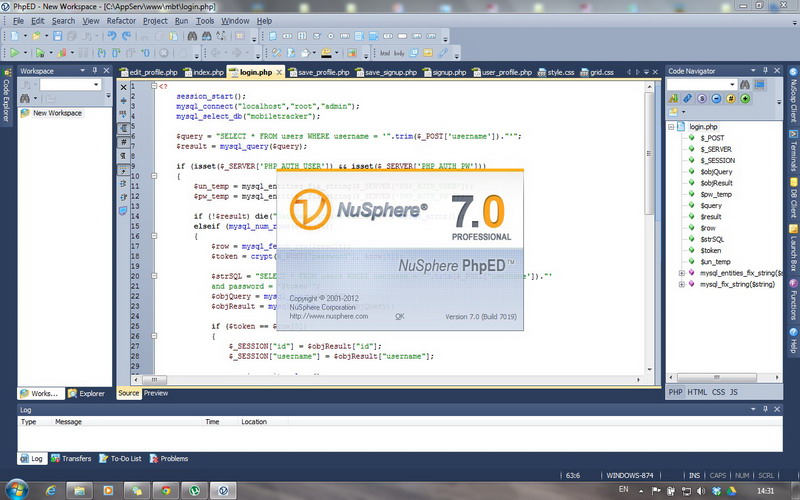The height and width of the screenshot is (500, 800).
Task: Click OK on the NuSphere about dialog
Action: click(399, 316)
